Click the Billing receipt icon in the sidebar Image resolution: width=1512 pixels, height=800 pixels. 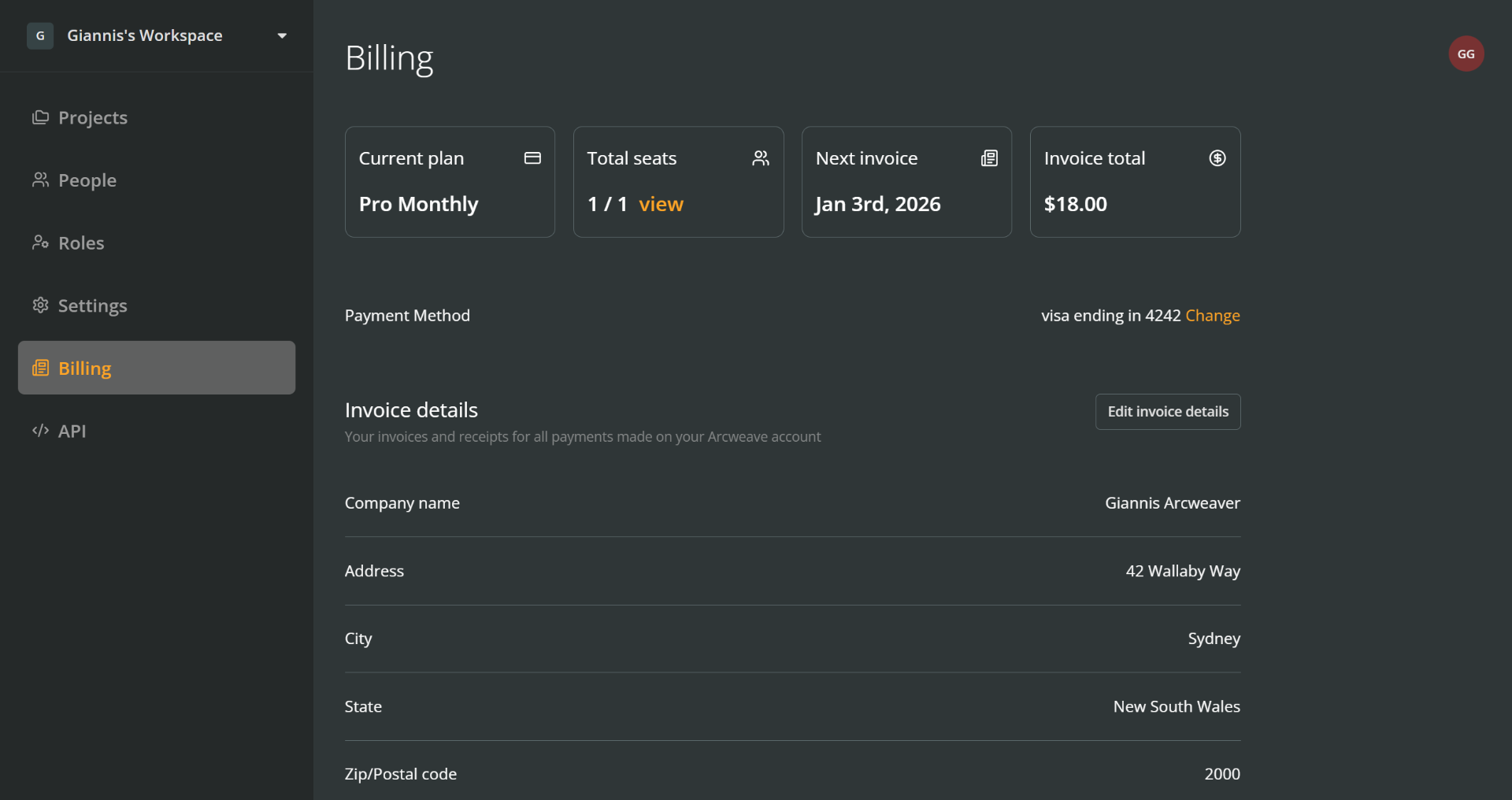click(x=40, y=368)
